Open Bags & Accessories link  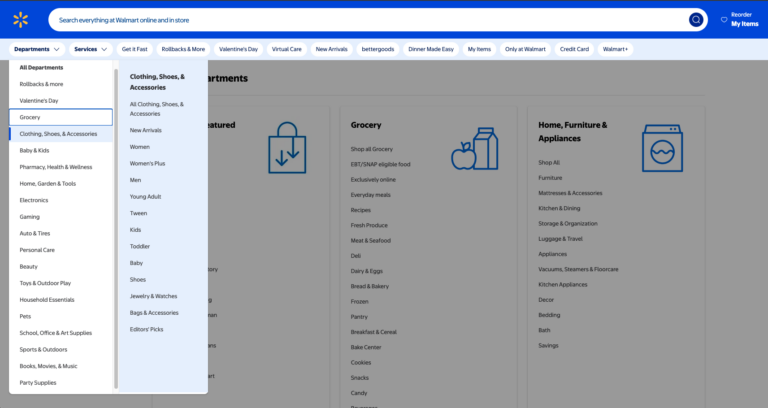click(154, 313)
